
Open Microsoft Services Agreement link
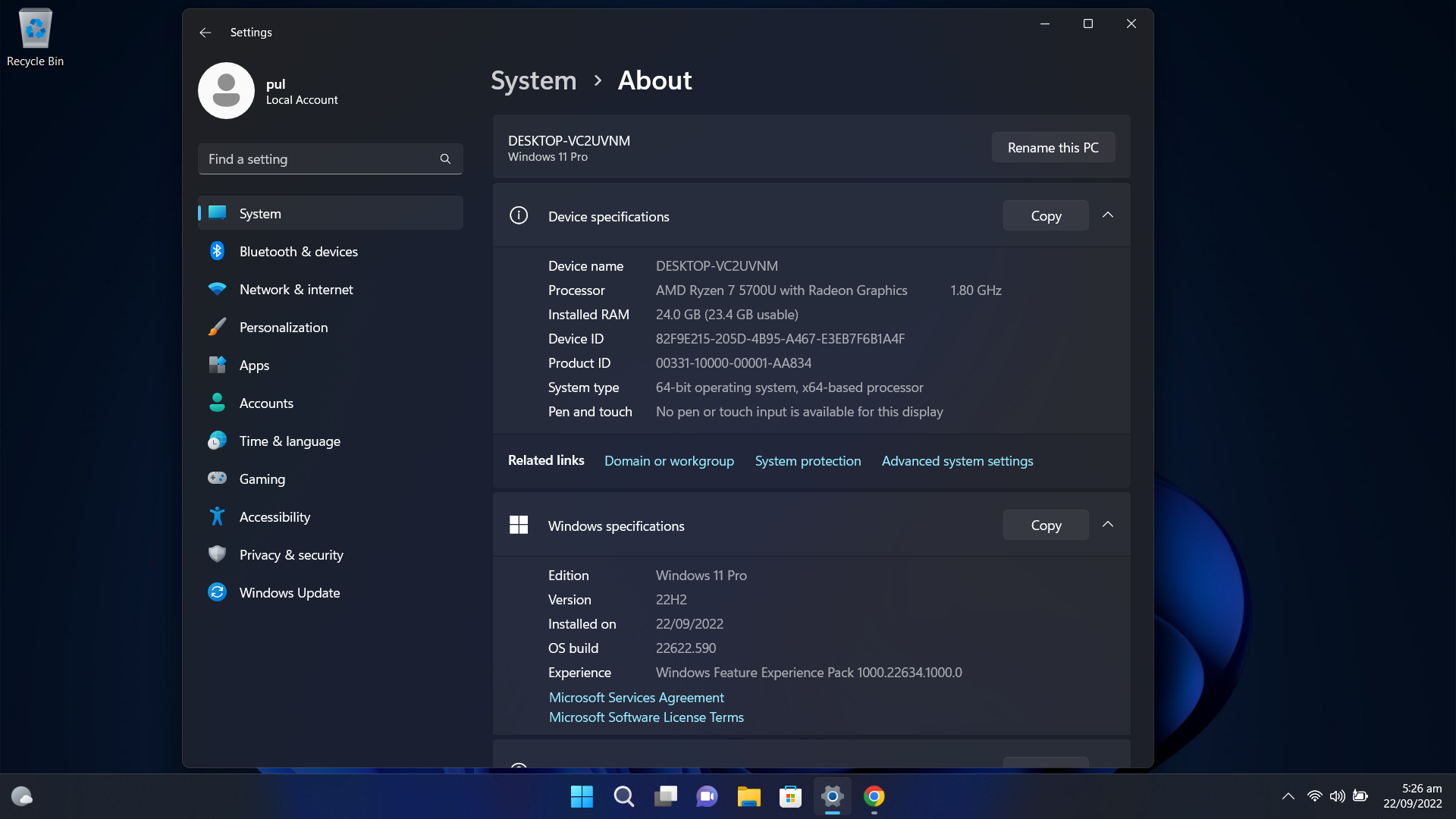(636, 698)
